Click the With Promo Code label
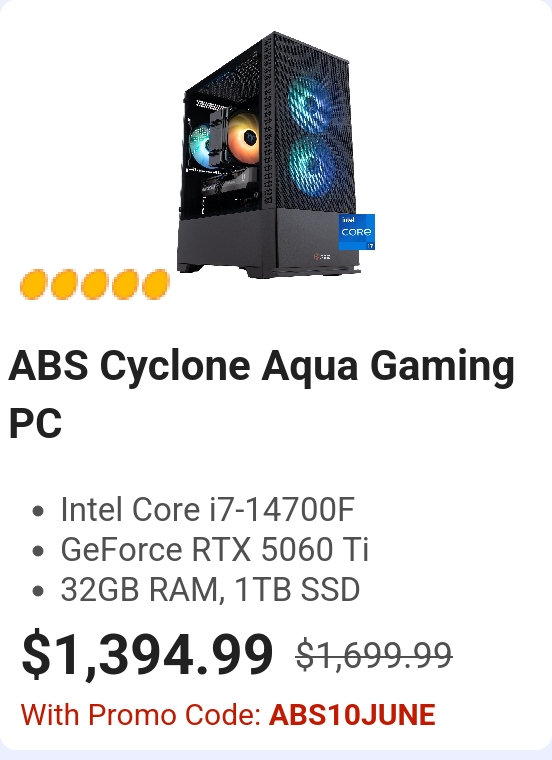Screen dimensions: 552x760 tap(141, 715)
